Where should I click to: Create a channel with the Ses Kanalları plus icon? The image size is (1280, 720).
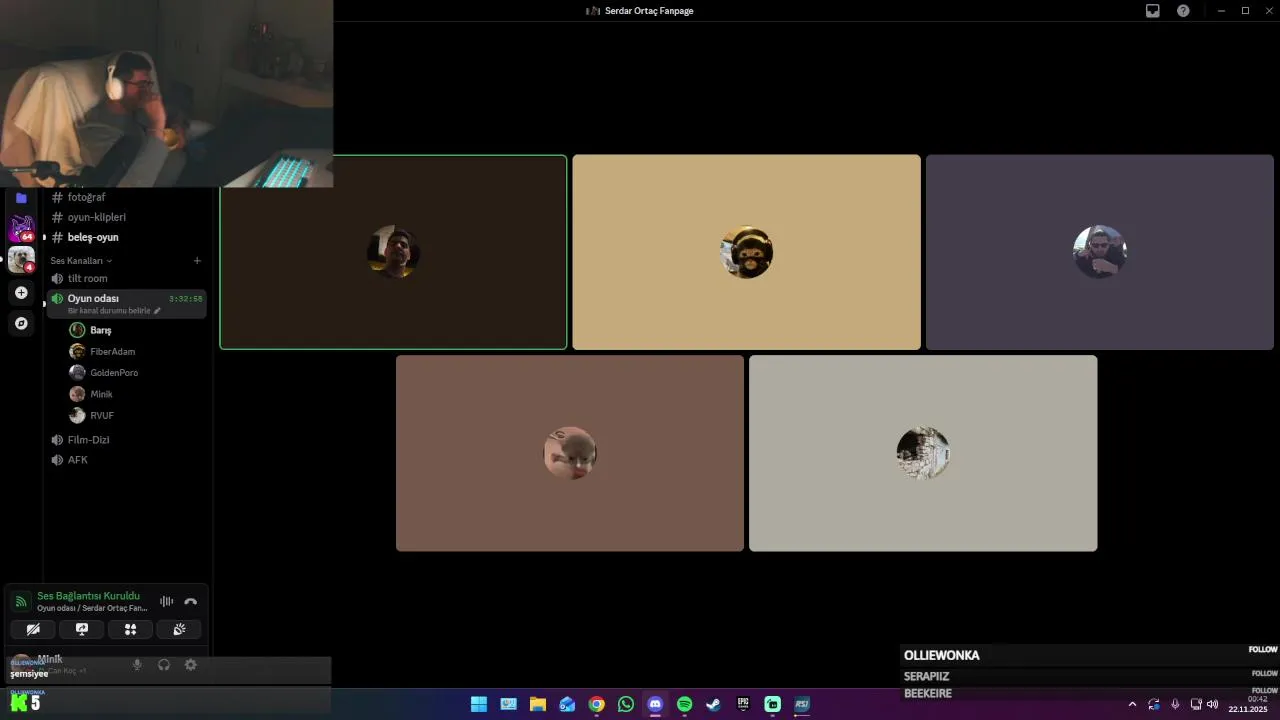[197, 260]
